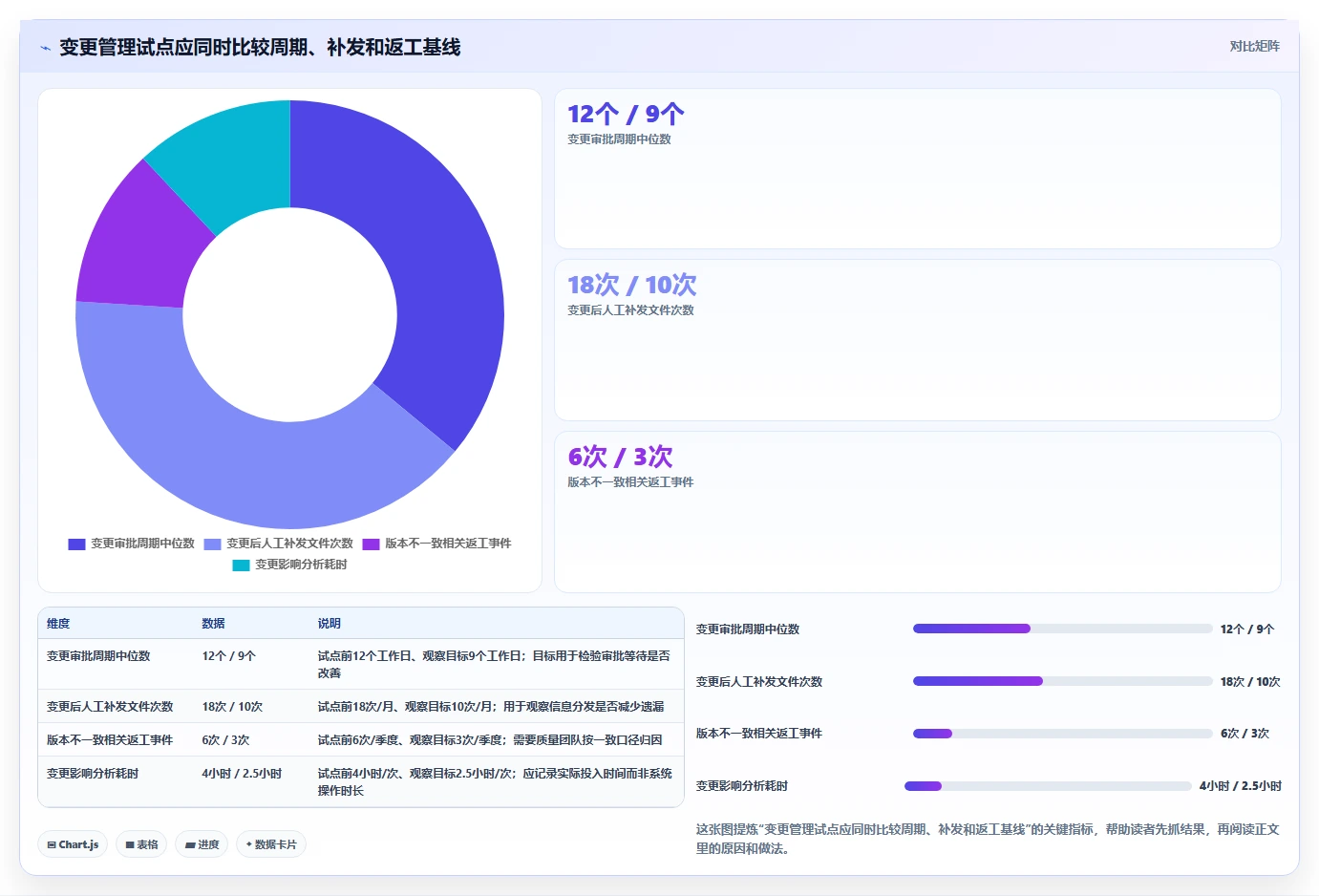Image resolution: width=1319 pixels, height=896 pixels.
Task: Click the summary paragraph starting 这张图提炼
Action: [x=988, y=839]
